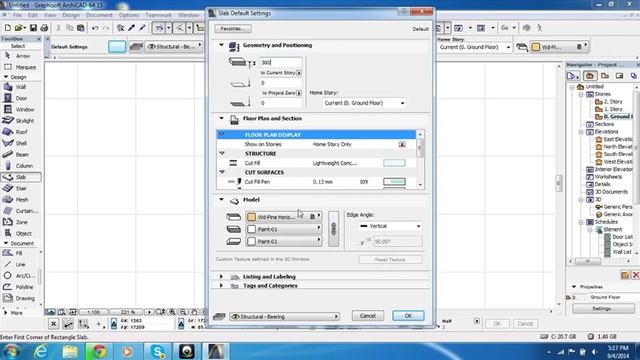Image resolution: width=640 pixels, height=360 pixels.
Task: Click the slab thickness input field
Action: coord(281,62)
